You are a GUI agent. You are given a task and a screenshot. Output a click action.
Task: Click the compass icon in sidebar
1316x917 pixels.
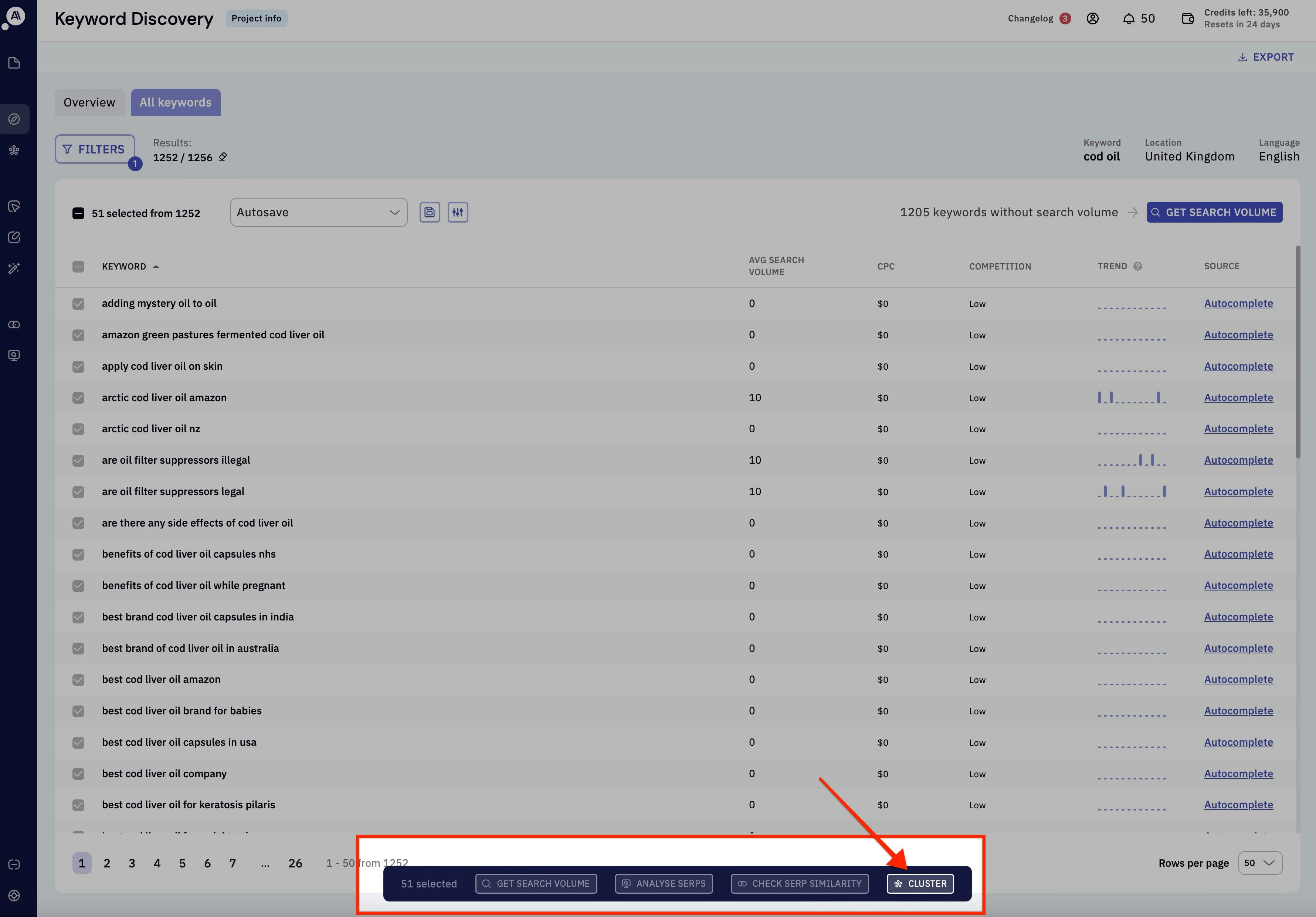(x=14, y=119)
